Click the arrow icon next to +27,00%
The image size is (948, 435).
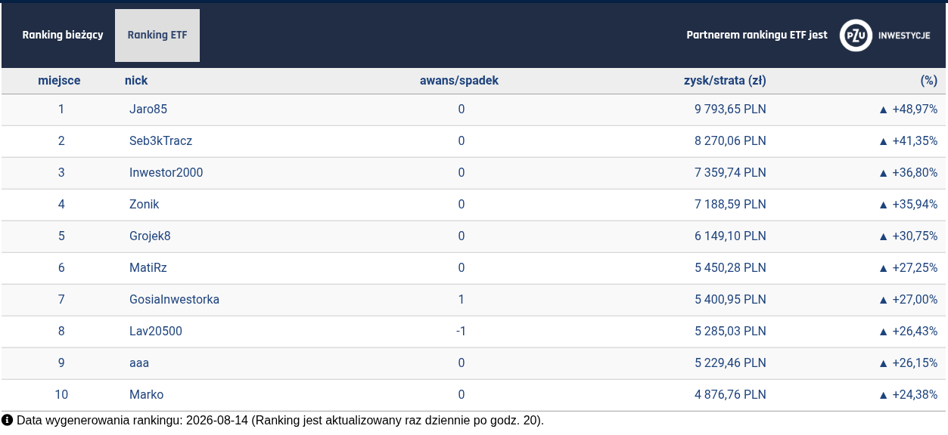click(883, 300)
